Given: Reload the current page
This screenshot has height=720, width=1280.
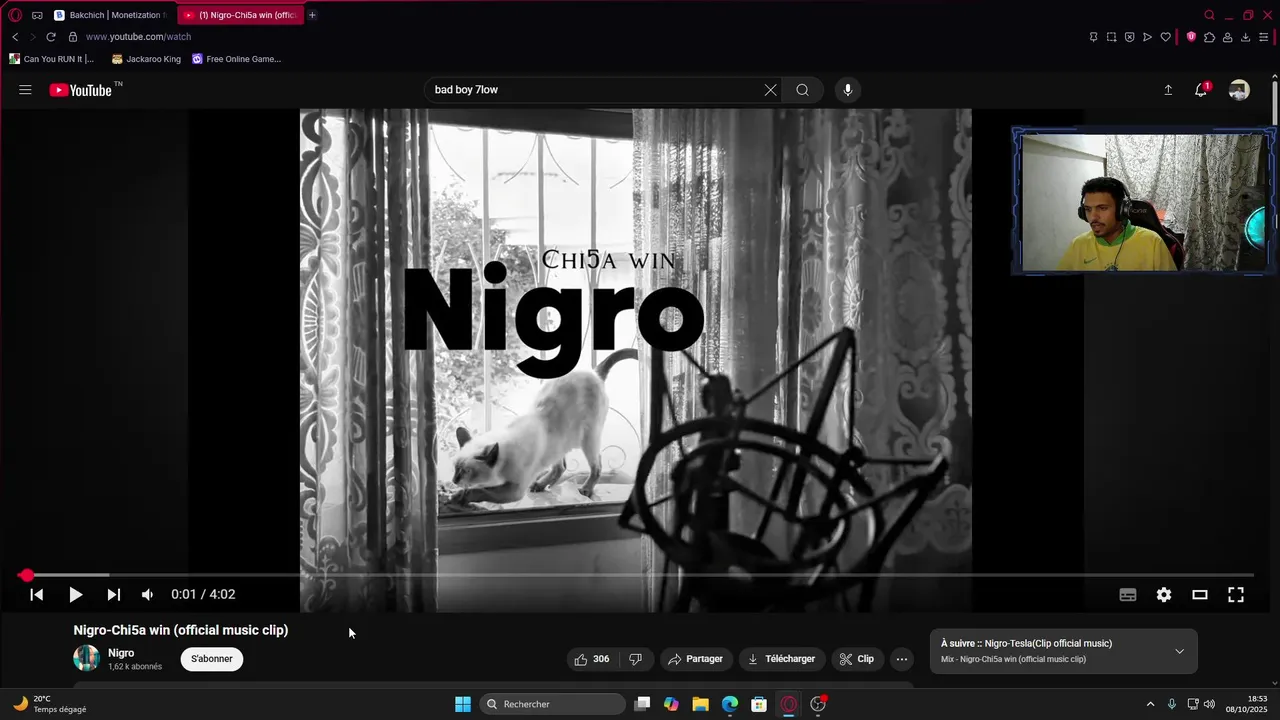Looking at the screenshot, I should pos(51,37).
